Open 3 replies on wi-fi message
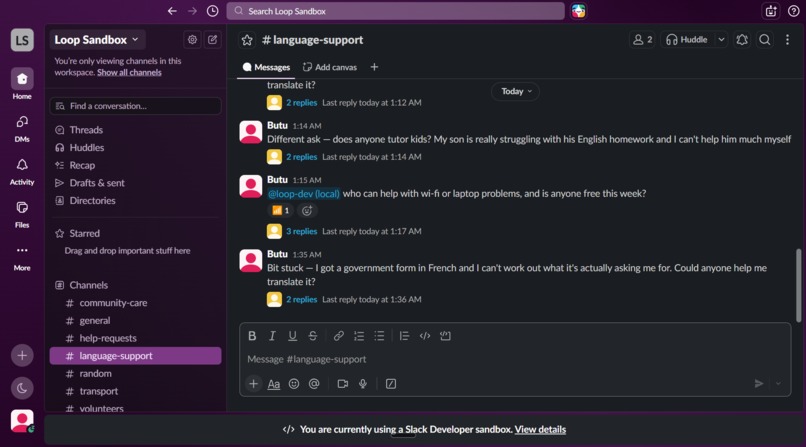 [x=301, y=231]
